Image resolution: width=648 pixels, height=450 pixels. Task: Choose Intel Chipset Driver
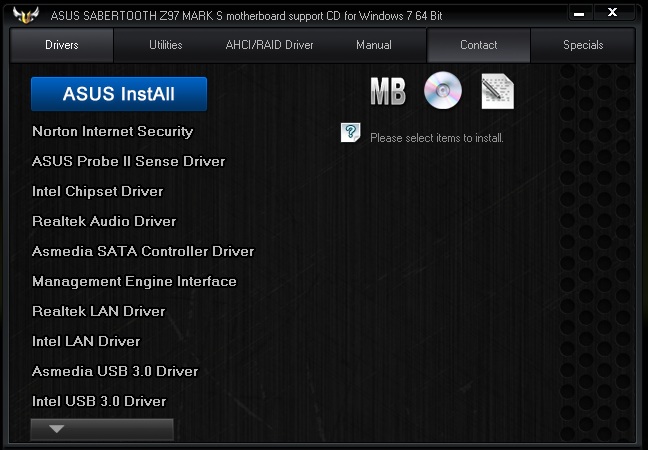pos(98,191)
